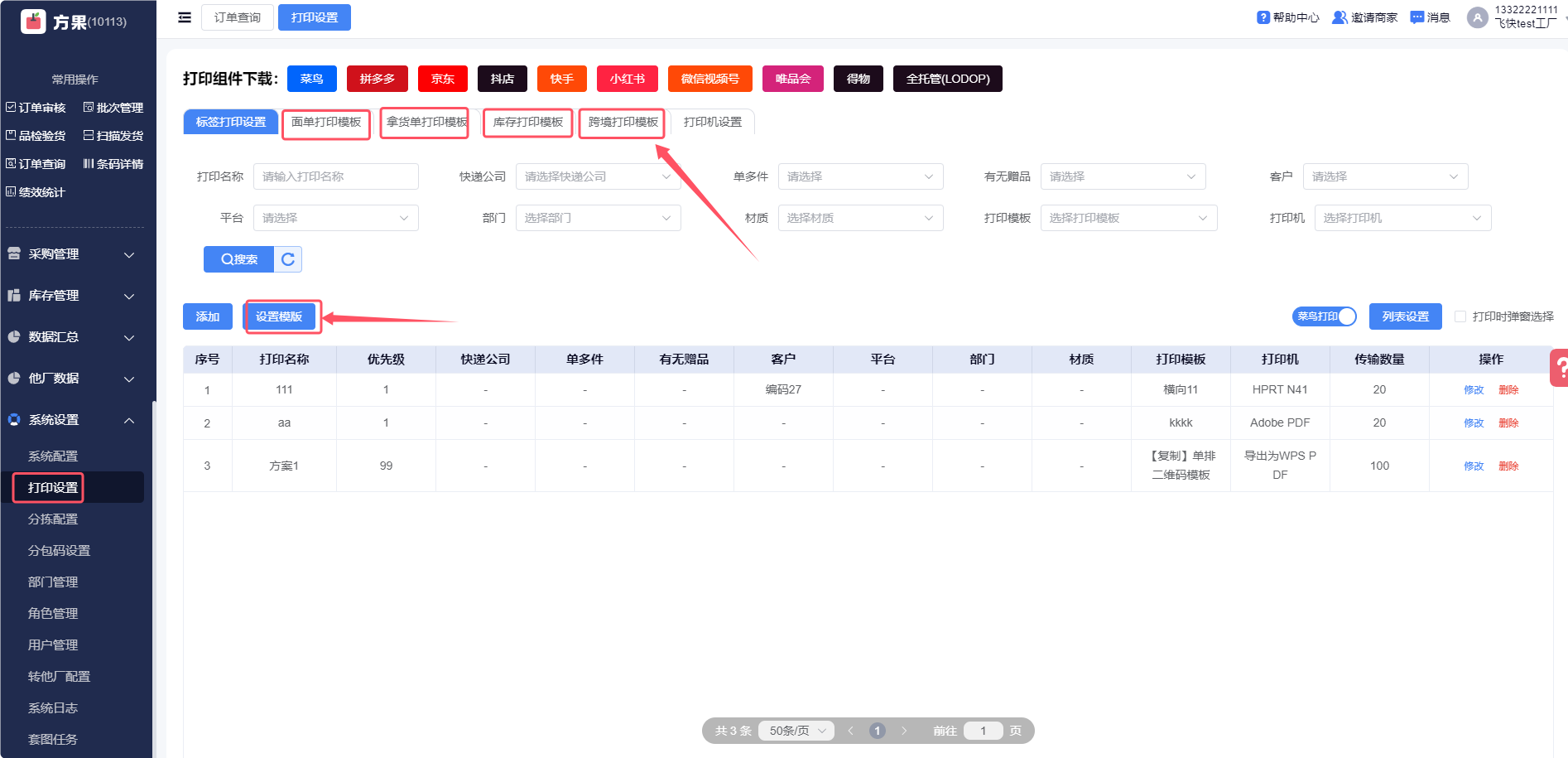Open 部门管理 in sidebar
The image size is (1568, 758).
coord(53,582)
